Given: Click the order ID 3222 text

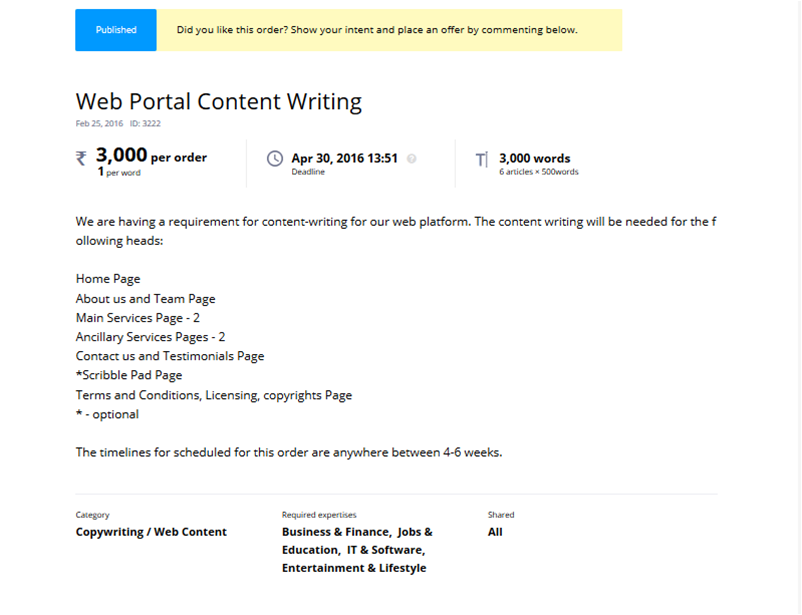Looking at the screenshot, I should click(145, 124).
